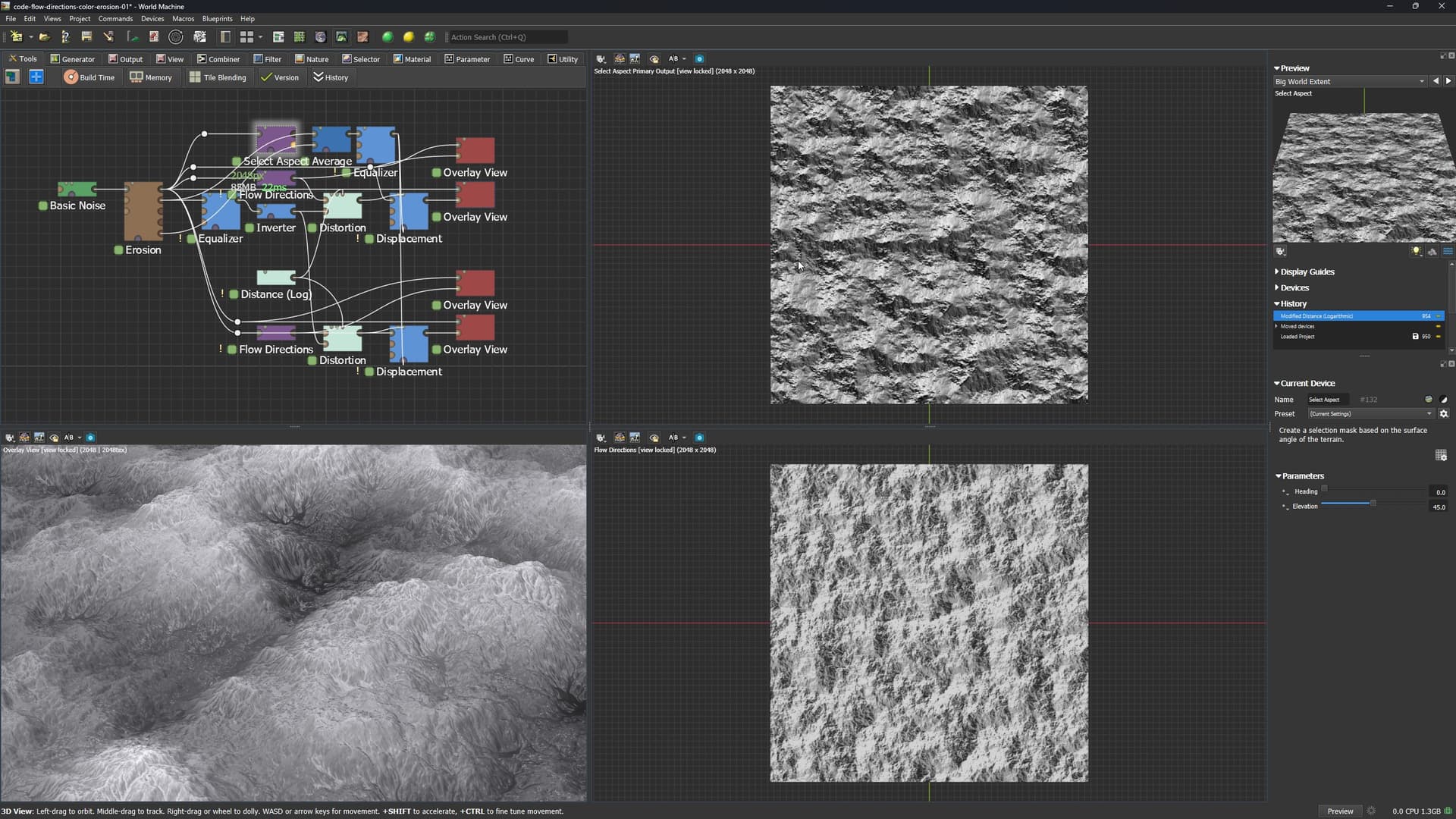1456x819 pixels.
Task: Toggle Version tool checkmark
Action: click(266, 77)
